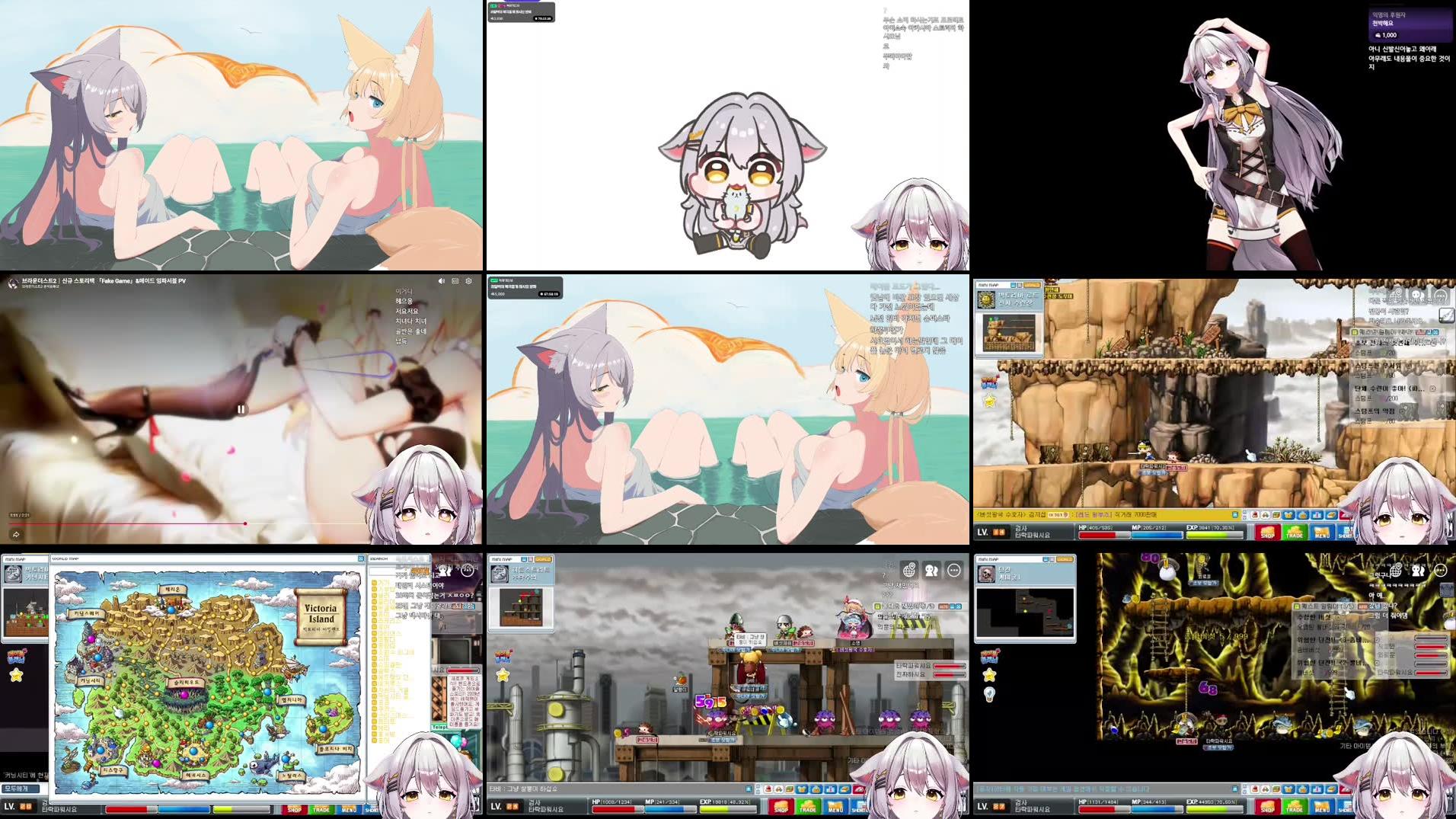Click the lightbulb hint icon in cave game
Viewport: 1456px width, 819px height.
click(x=989, y=694)
